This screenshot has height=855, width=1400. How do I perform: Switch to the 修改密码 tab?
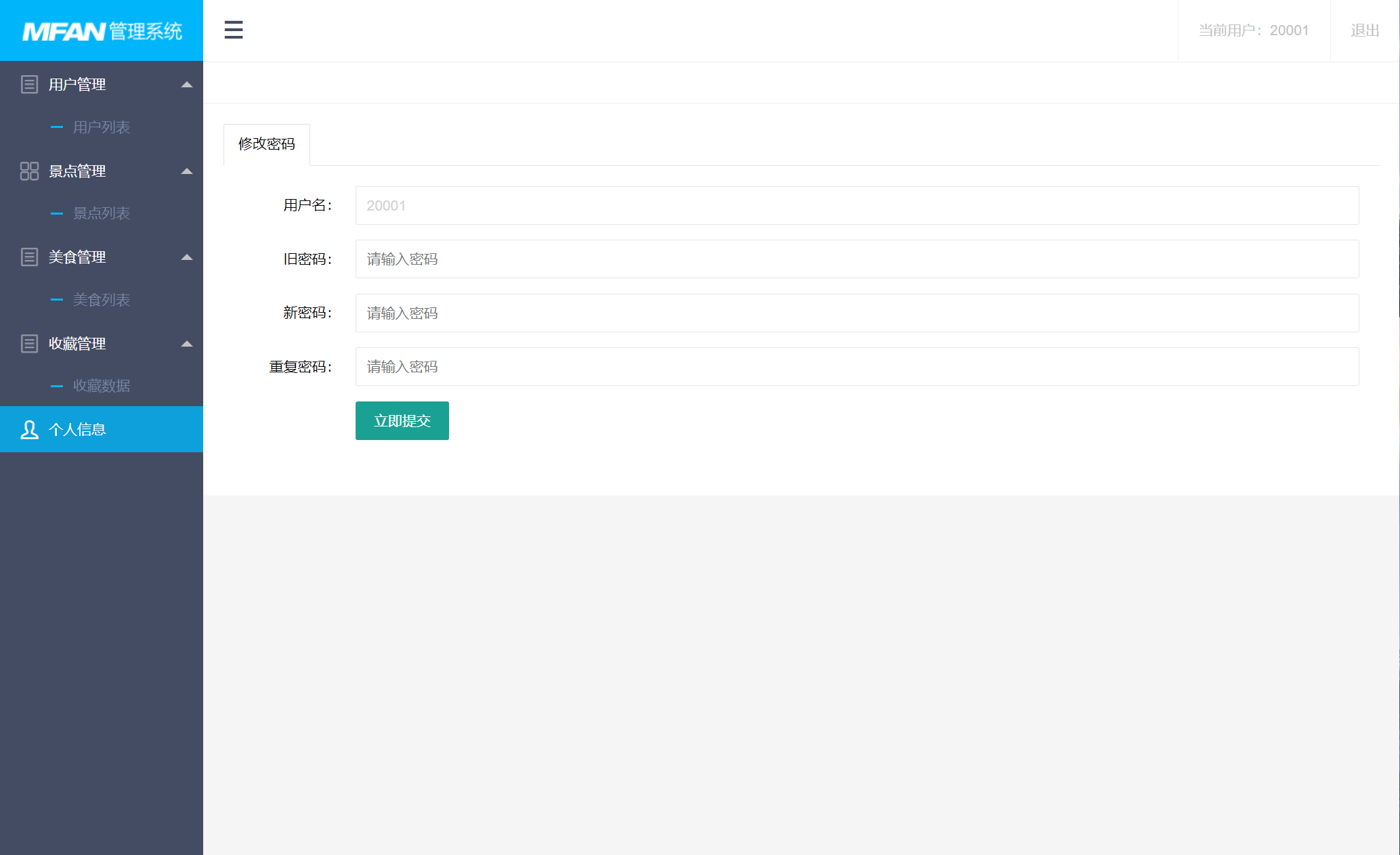pos(266,144)
